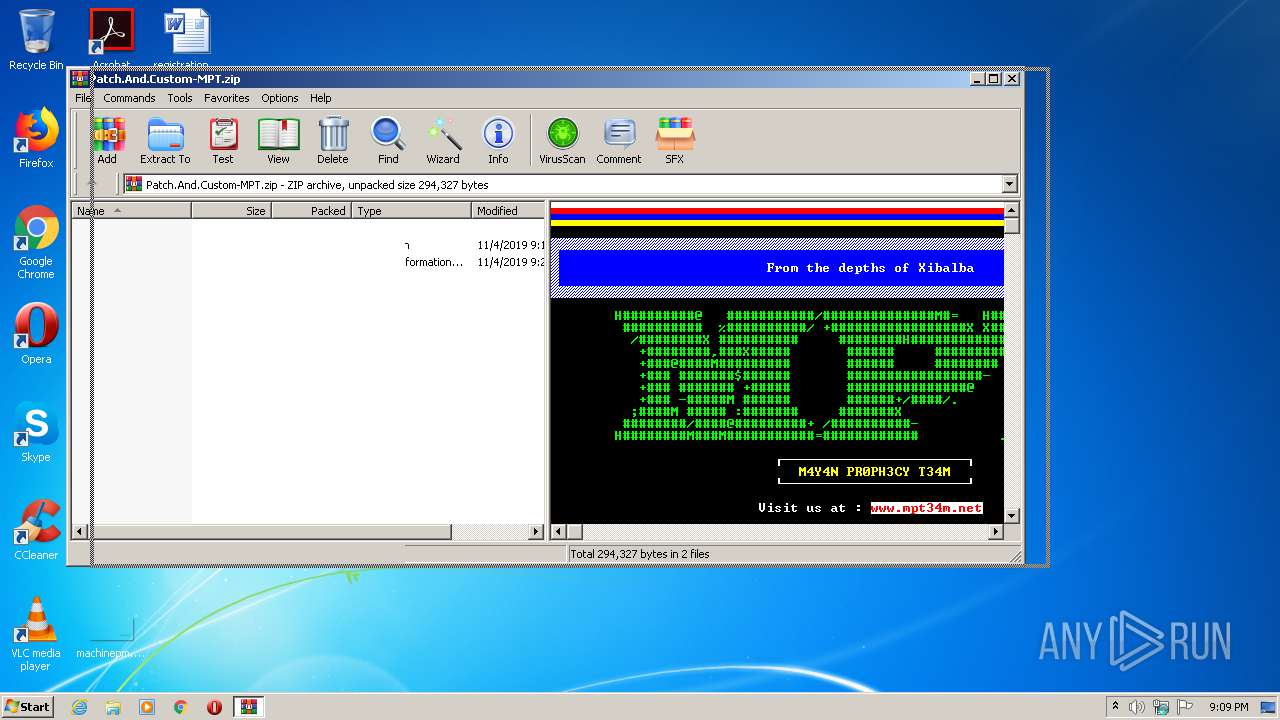Screen dimensions: 1280x720
Task: Run Test on the archive
Action: click(x=223, y=141)
